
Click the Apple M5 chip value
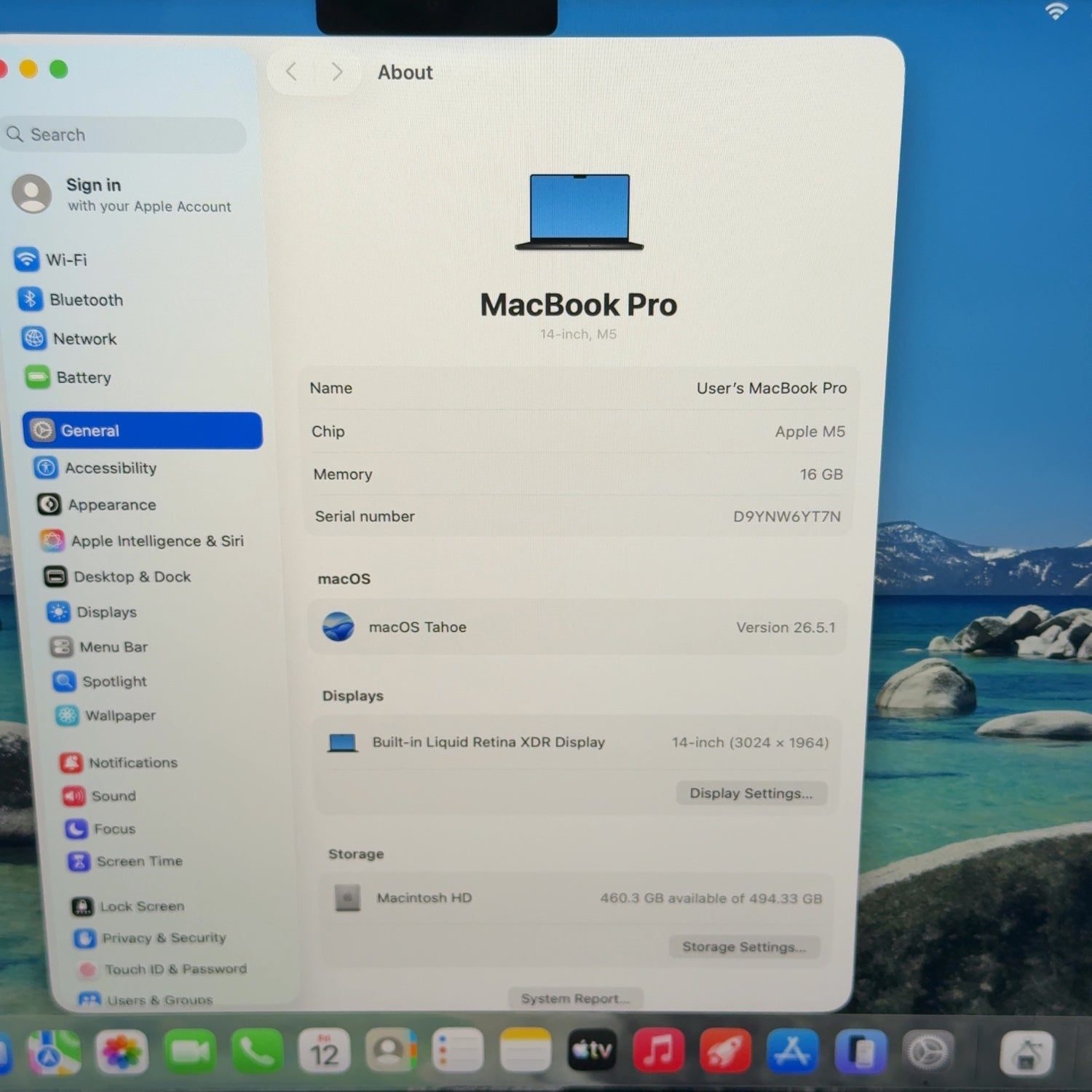click(x=810, y=431)
